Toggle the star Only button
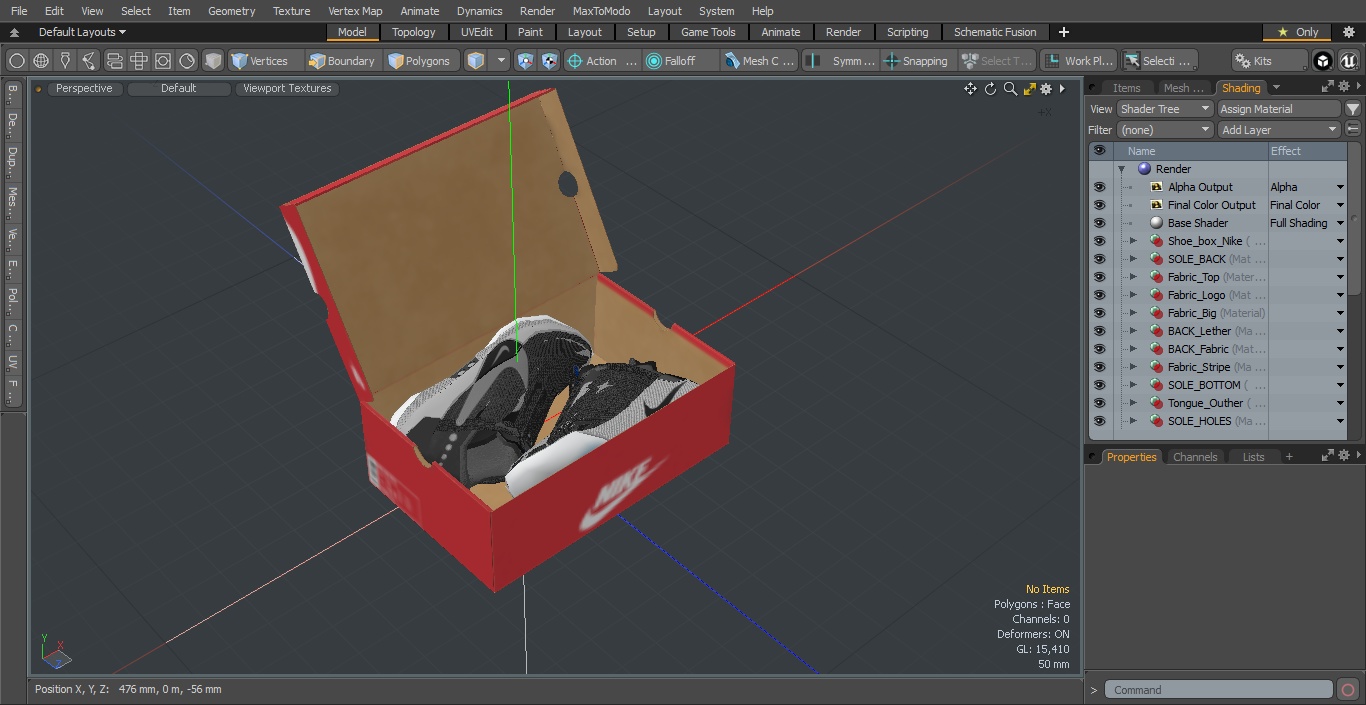Screen dimensions: 1366x705 (1298, 32)
